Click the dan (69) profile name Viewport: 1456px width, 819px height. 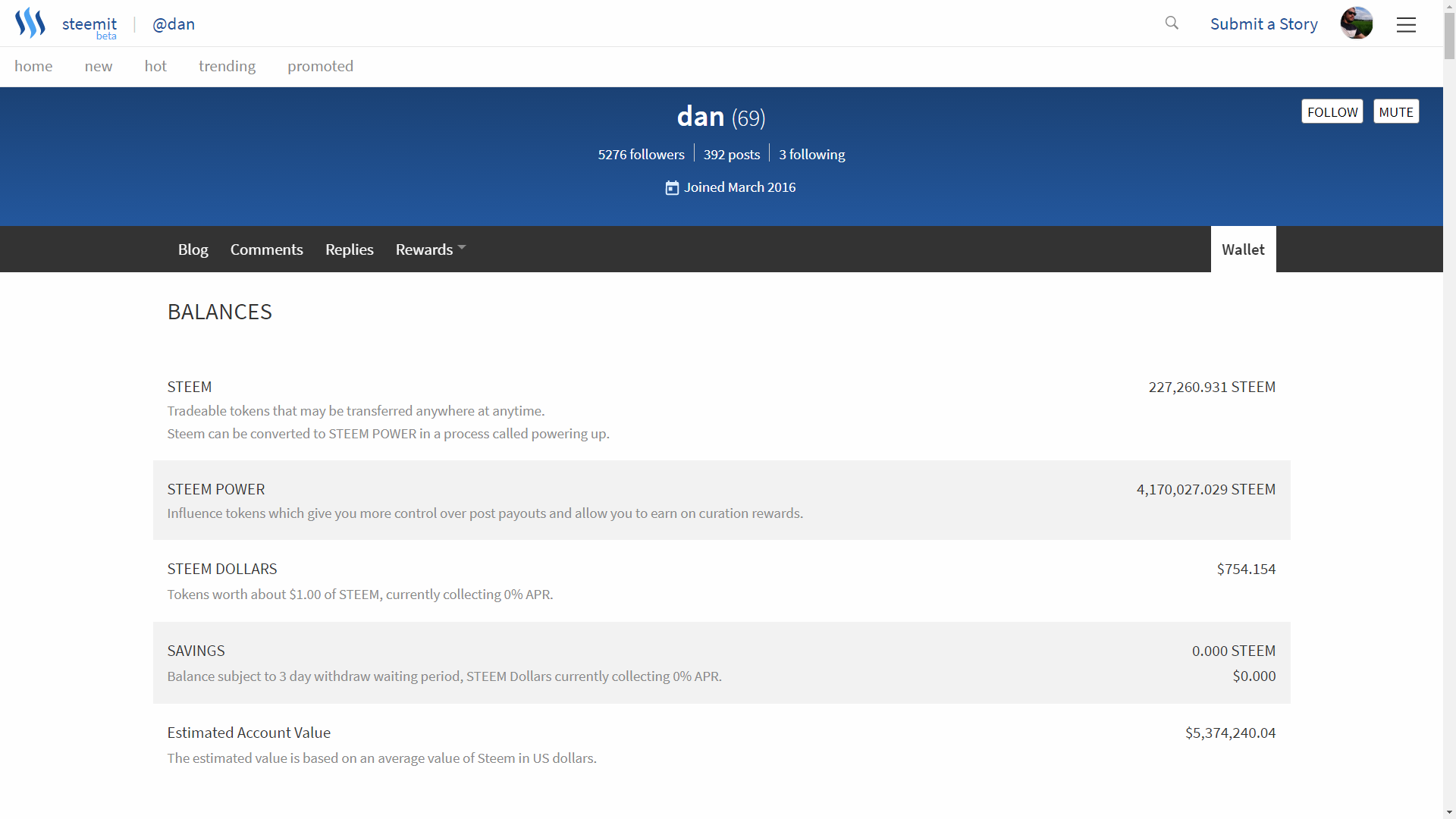(720, 117)
